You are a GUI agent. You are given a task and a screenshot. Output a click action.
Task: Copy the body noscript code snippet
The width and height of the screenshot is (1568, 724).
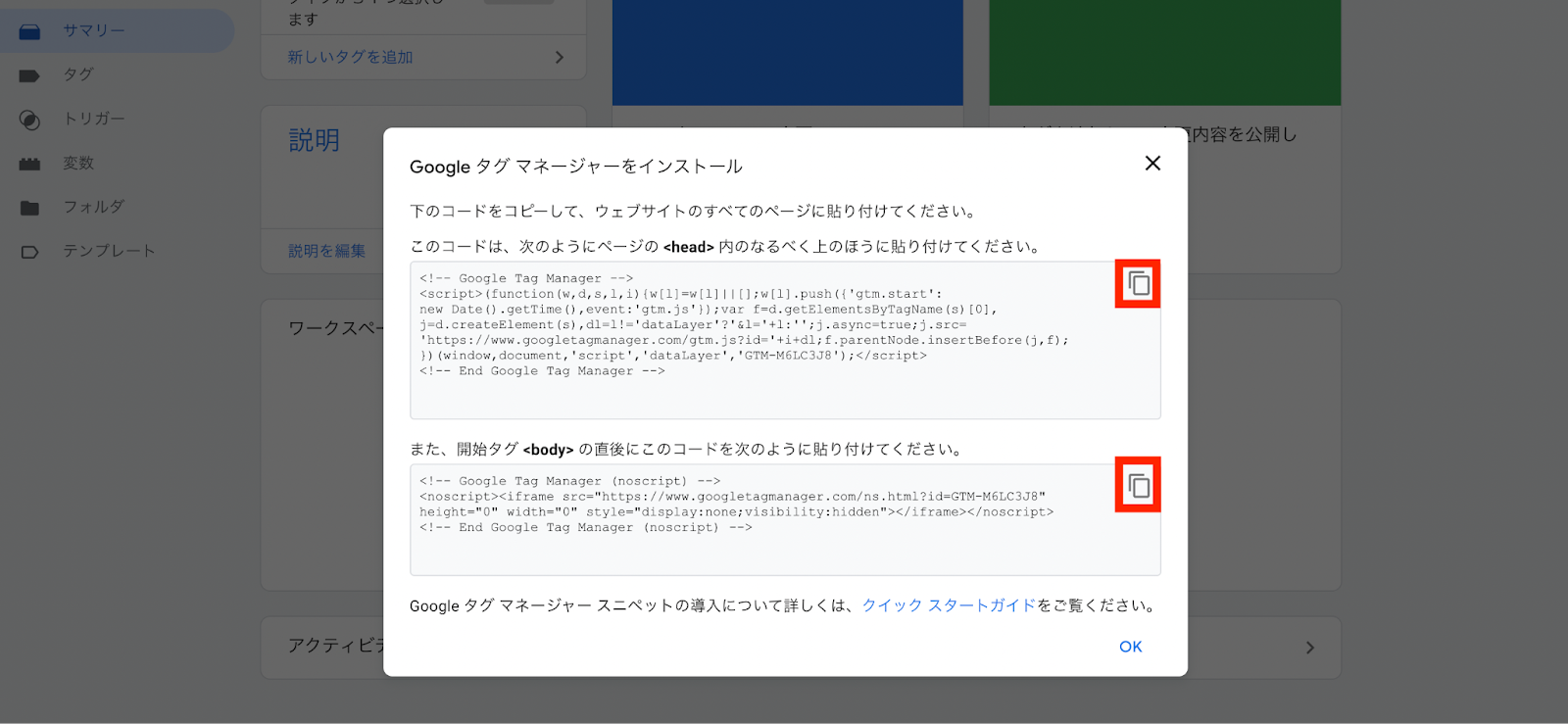tap(1138, 485)
